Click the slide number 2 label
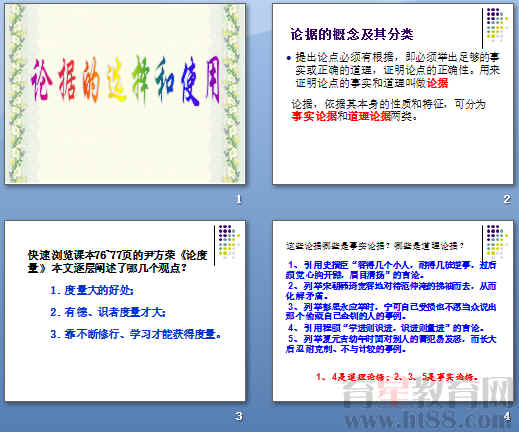 click(507, 199)
